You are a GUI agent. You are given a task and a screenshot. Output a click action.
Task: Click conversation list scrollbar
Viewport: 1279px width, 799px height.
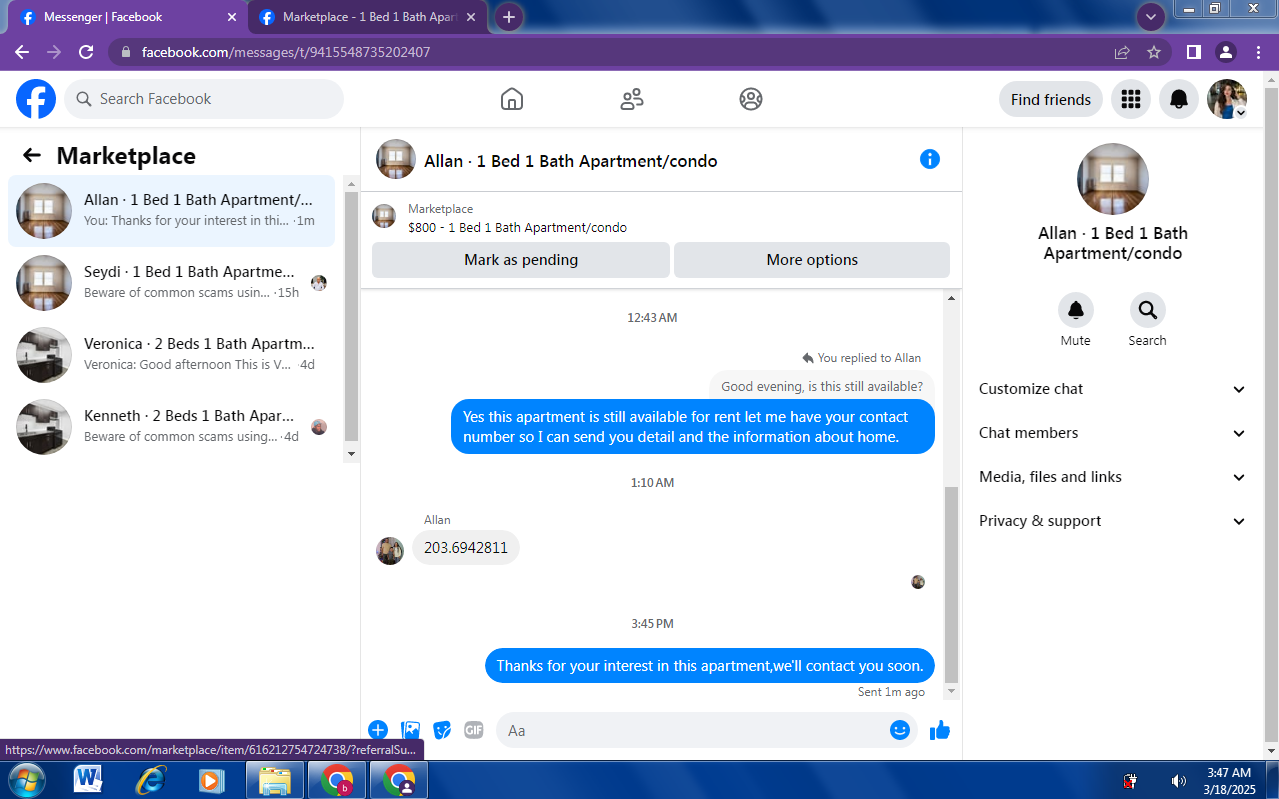[x=351, y=318]
